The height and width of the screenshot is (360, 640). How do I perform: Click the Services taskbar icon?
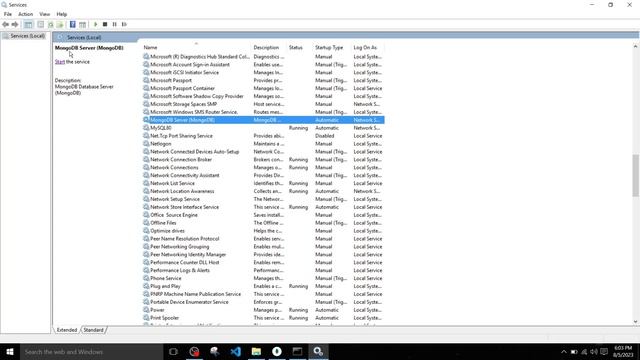(318, 351)
